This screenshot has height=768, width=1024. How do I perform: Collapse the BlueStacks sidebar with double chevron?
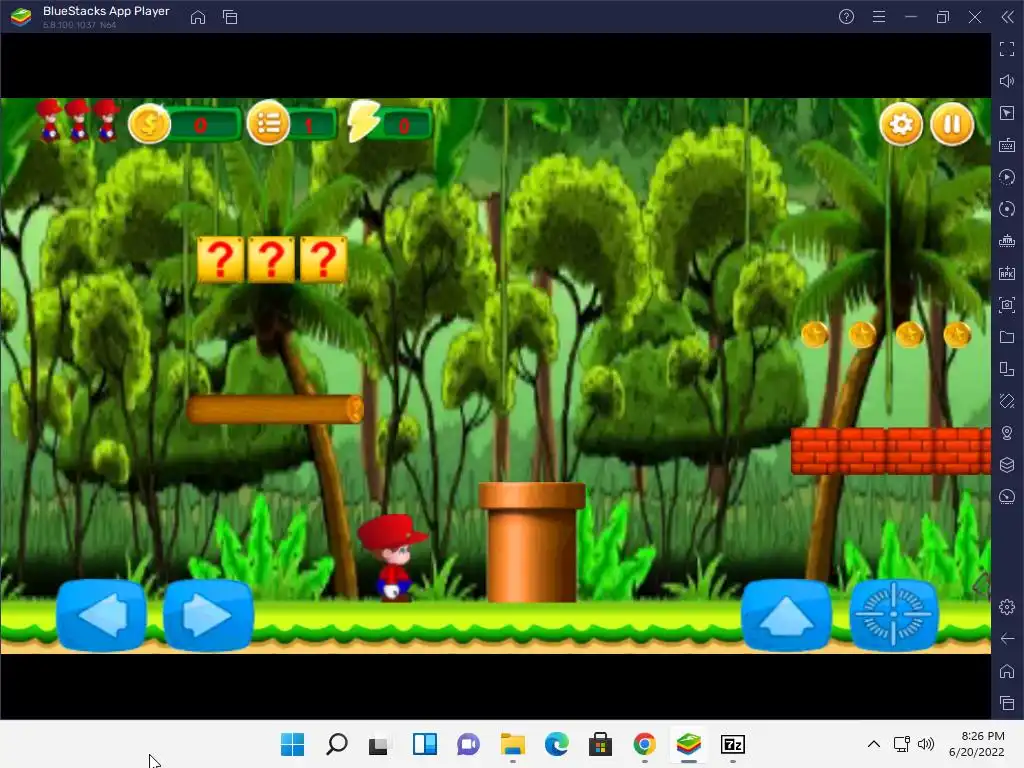(x=1007, y=17)
